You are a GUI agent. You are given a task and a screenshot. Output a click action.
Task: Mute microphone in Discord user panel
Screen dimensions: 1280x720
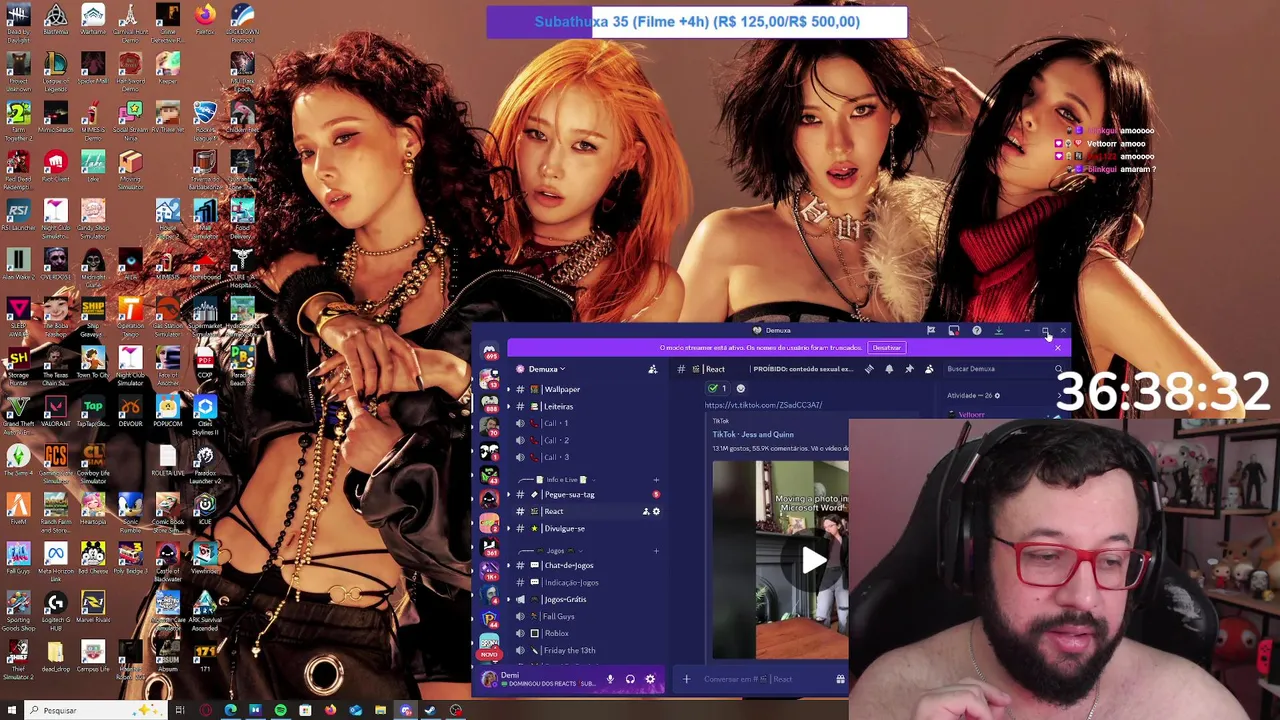point(610,679)
